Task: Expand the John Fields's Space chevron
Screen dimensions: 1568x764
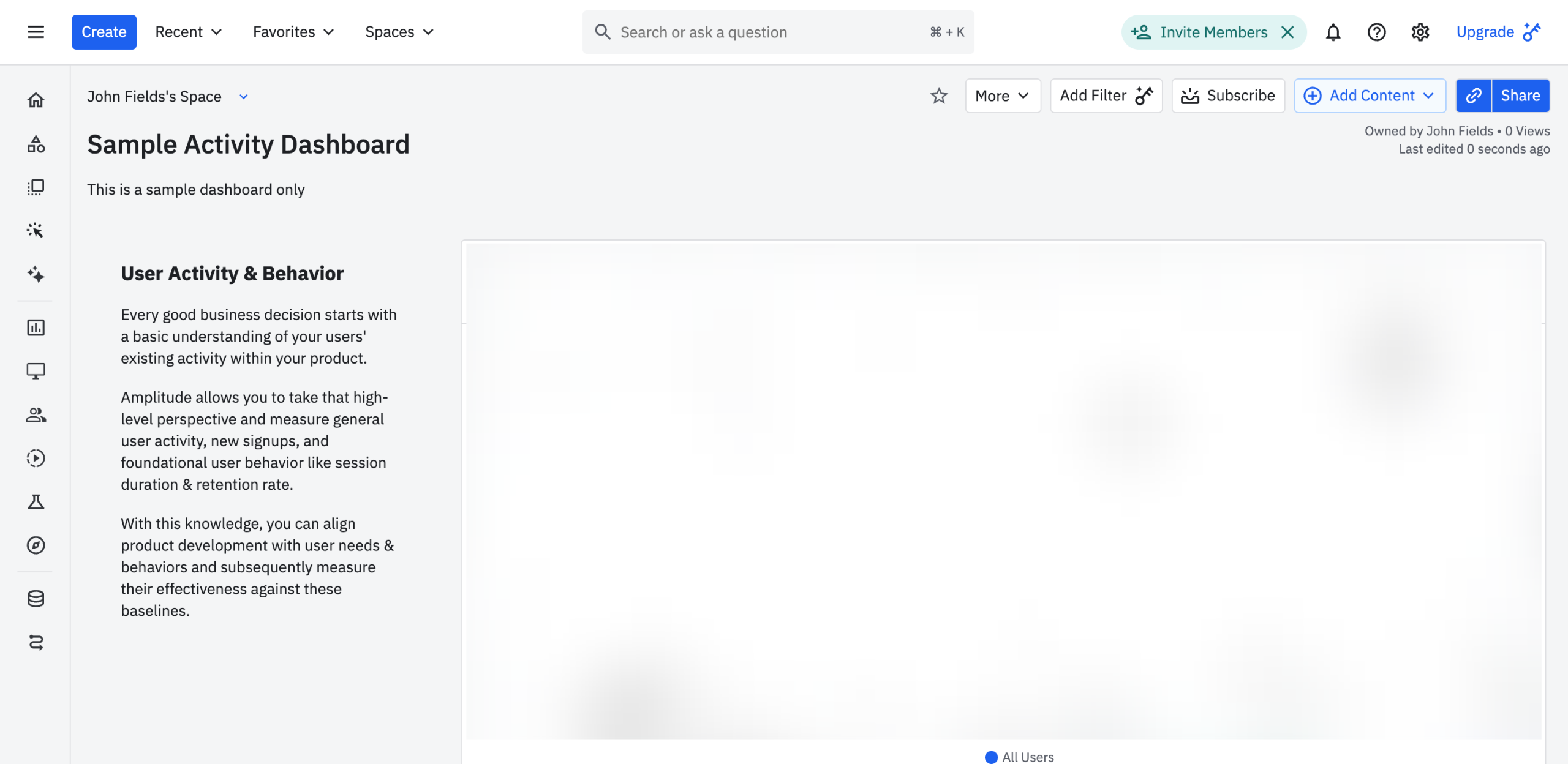Action: click(243, 97)
